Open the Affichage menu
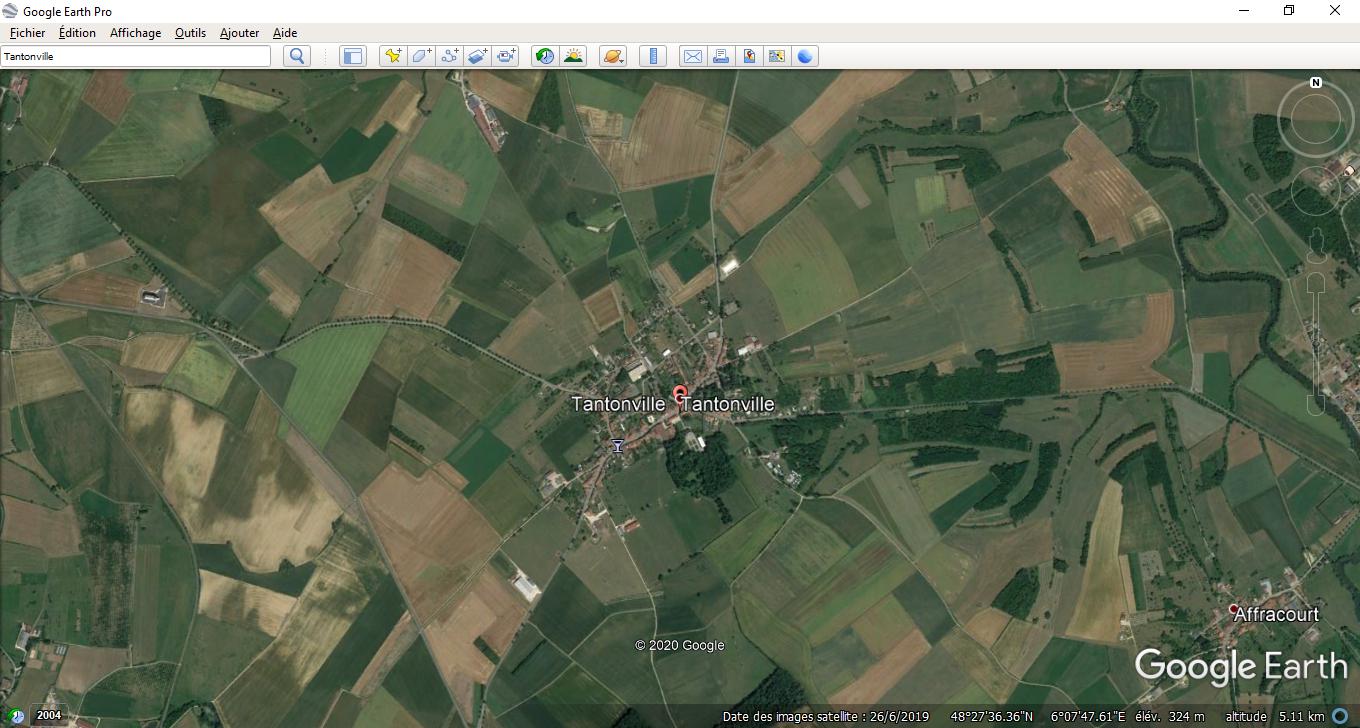Image resolution: width=1360 pixels, height=728 pixels. (135, 33)
